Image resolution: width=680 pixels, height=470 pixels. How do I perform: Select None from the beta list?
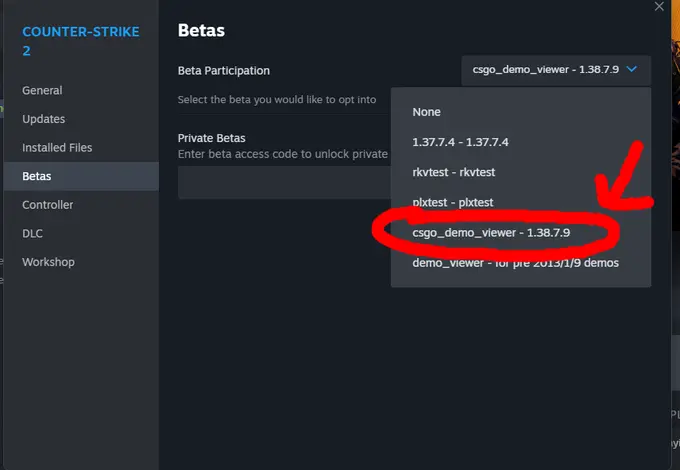click(426, 112)
